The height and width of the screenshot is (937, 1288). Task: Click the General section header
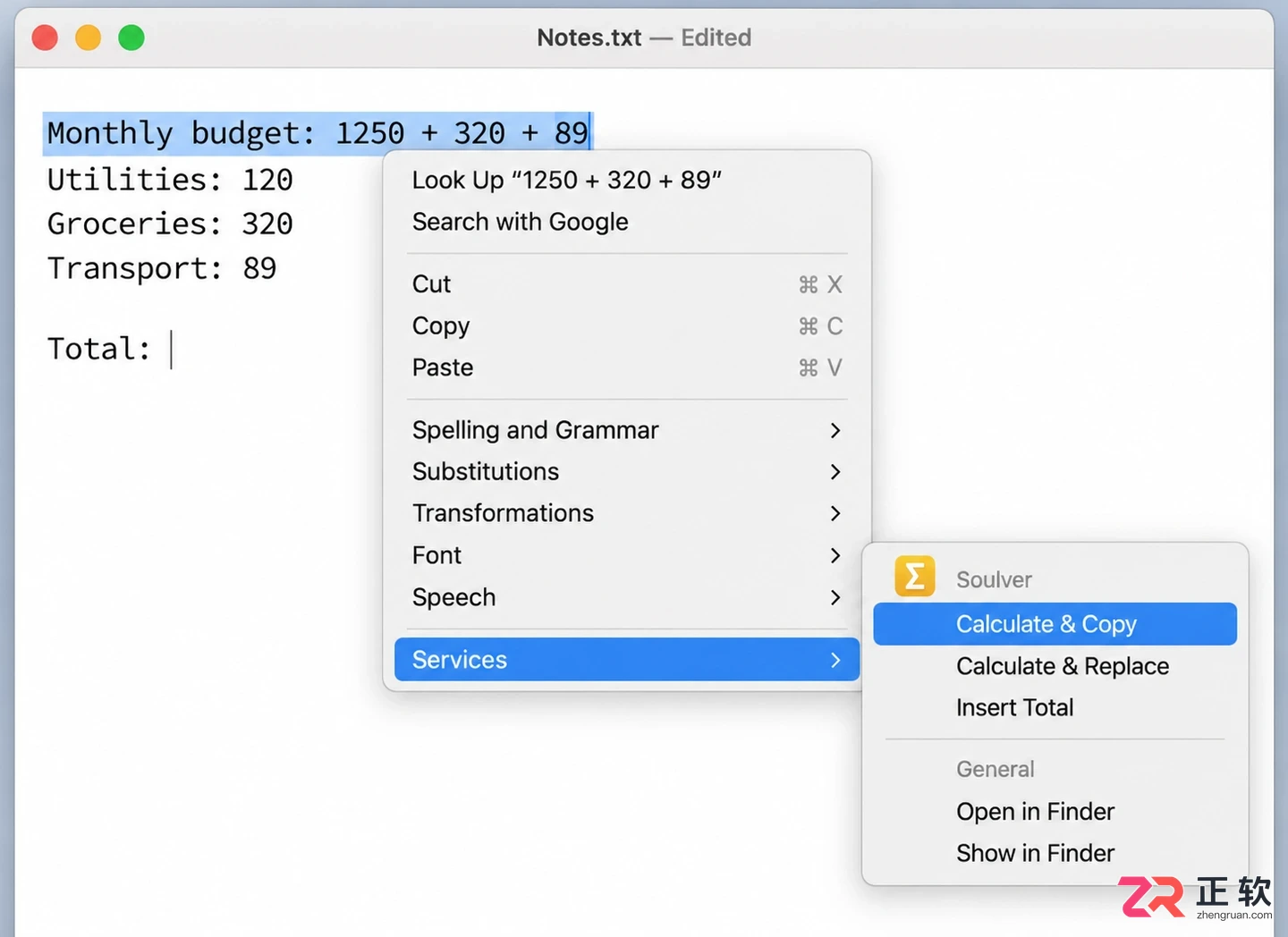(995, 769)
